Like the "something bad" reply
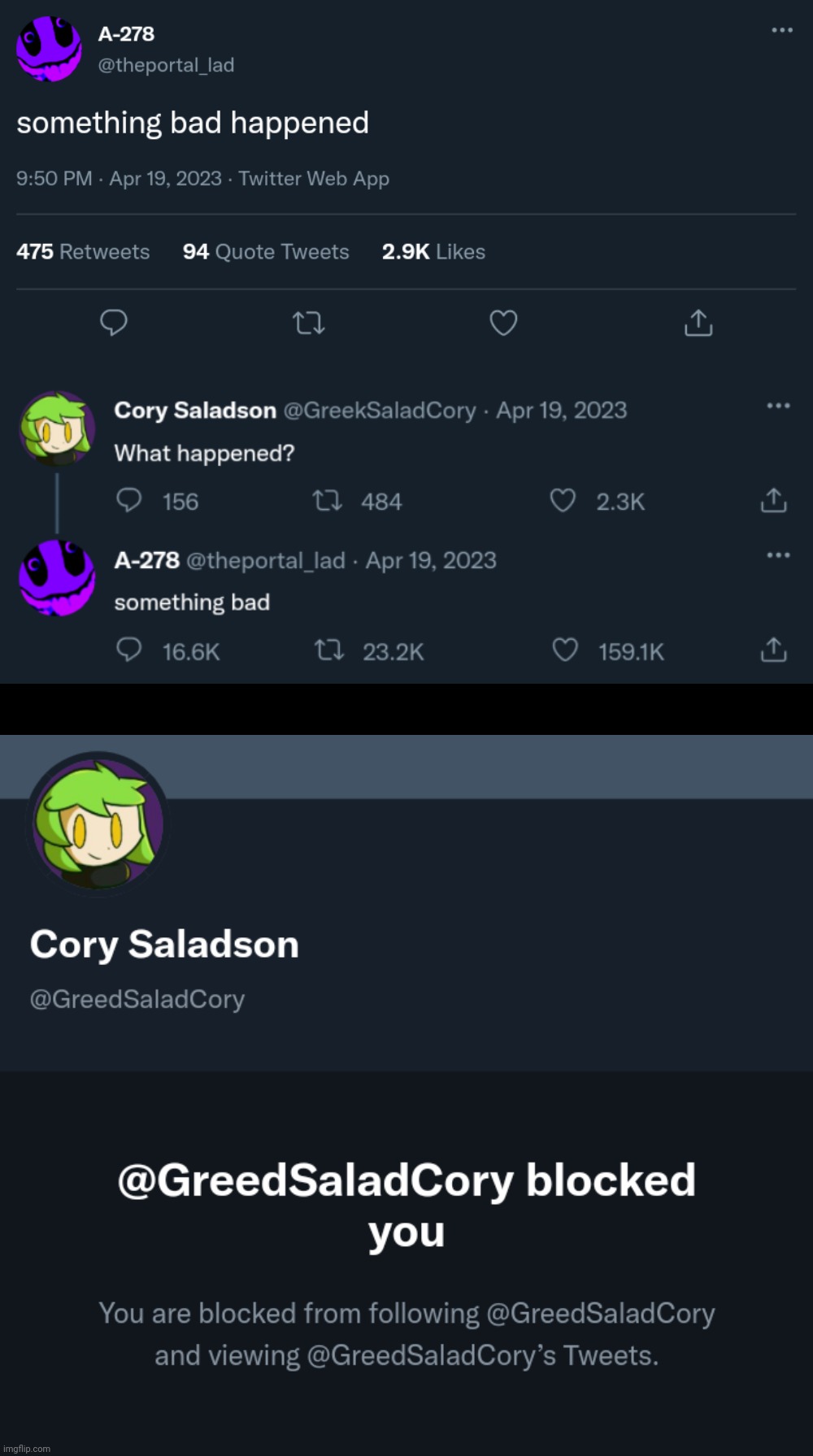 pyautogui.click(x=565, y=650)
